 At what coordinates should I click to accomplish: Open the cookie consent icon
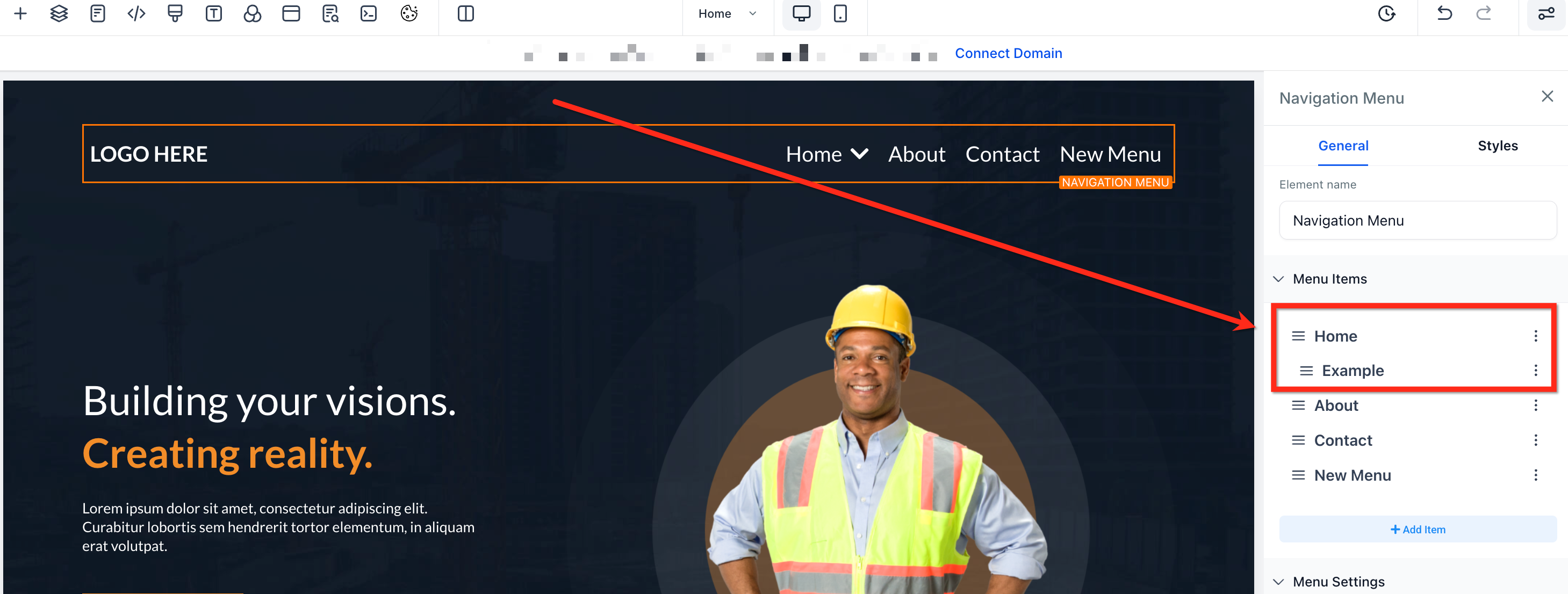(409, 13)
